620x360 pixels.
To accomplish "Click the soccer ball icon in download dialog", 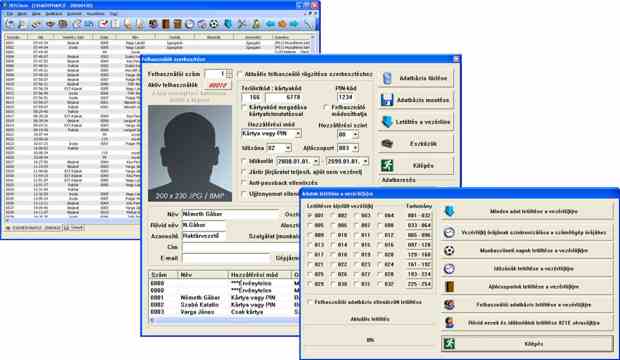I will pos(449,250).
